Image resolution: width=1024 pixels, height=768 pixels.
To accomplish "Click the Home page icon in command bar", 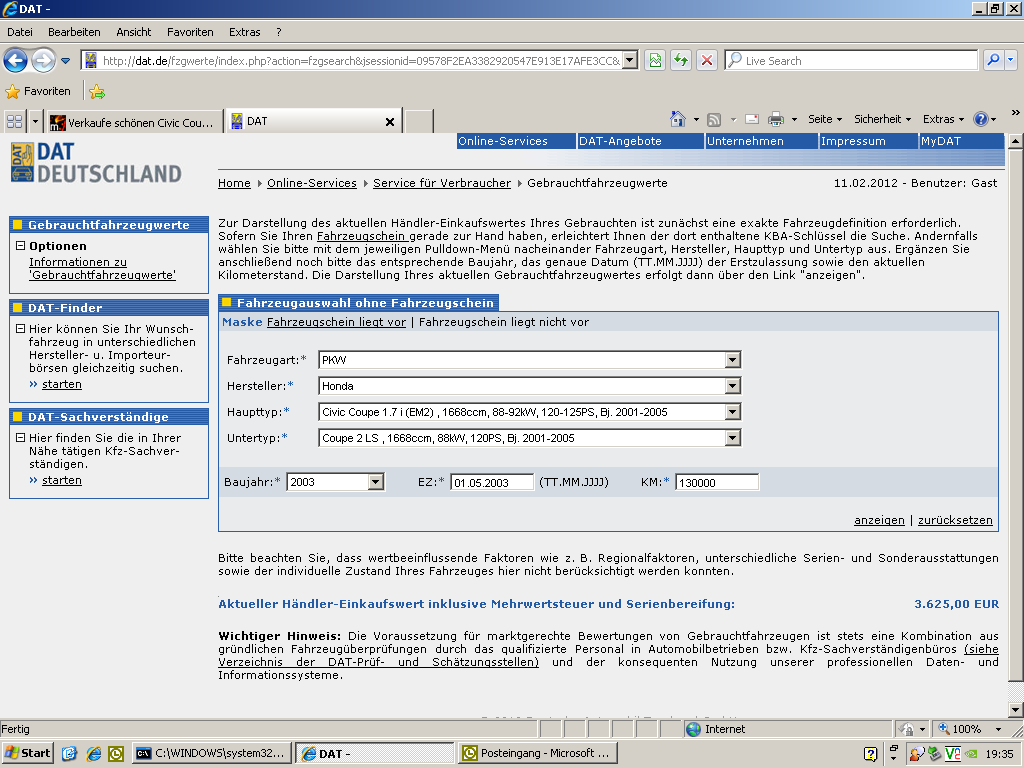I will point(678,119).
